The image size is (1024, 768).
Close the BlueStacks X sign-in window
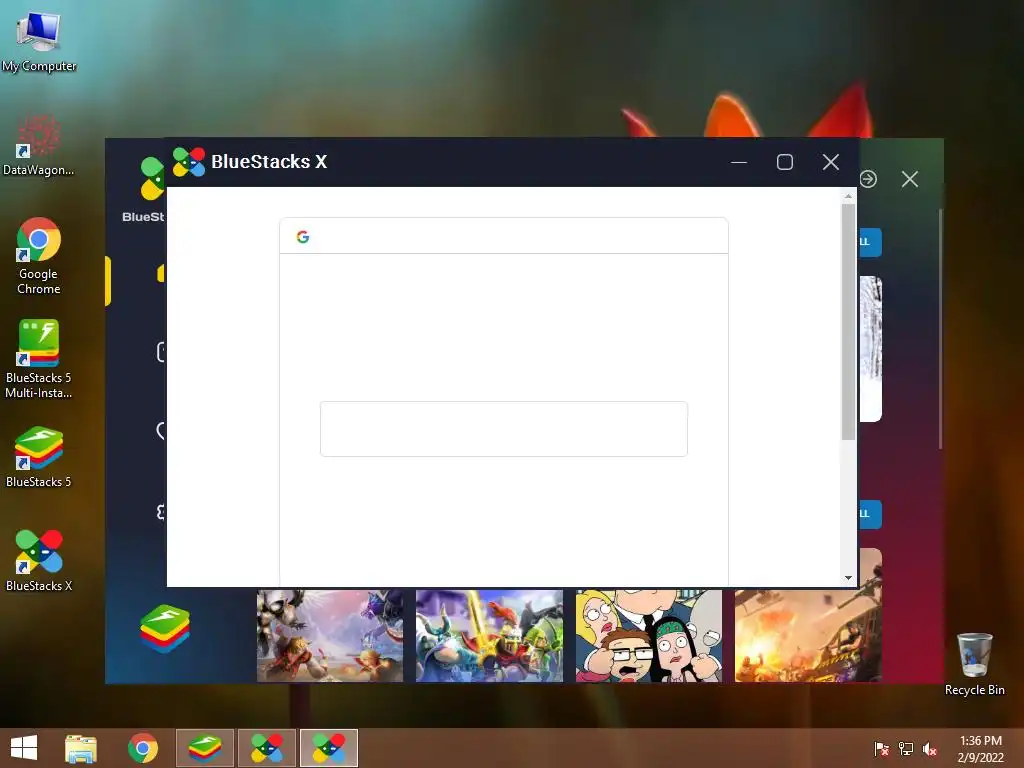(x=831, y=162)
